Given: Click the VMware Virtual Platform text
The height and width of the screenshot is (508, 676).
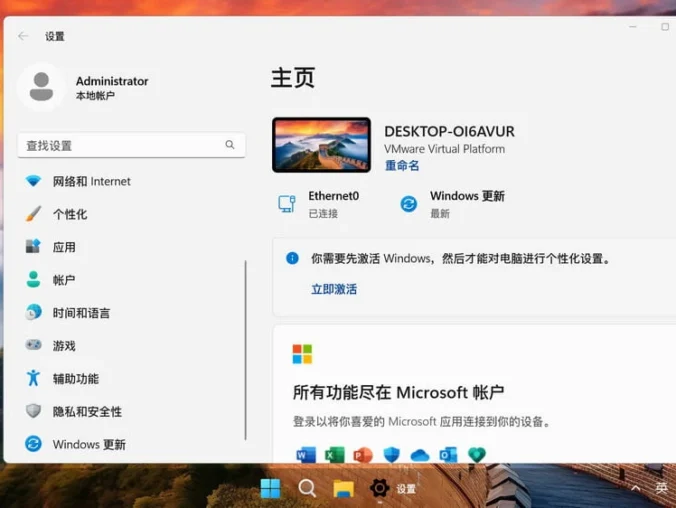Looking at the screenshot, I should click(444, 149).
